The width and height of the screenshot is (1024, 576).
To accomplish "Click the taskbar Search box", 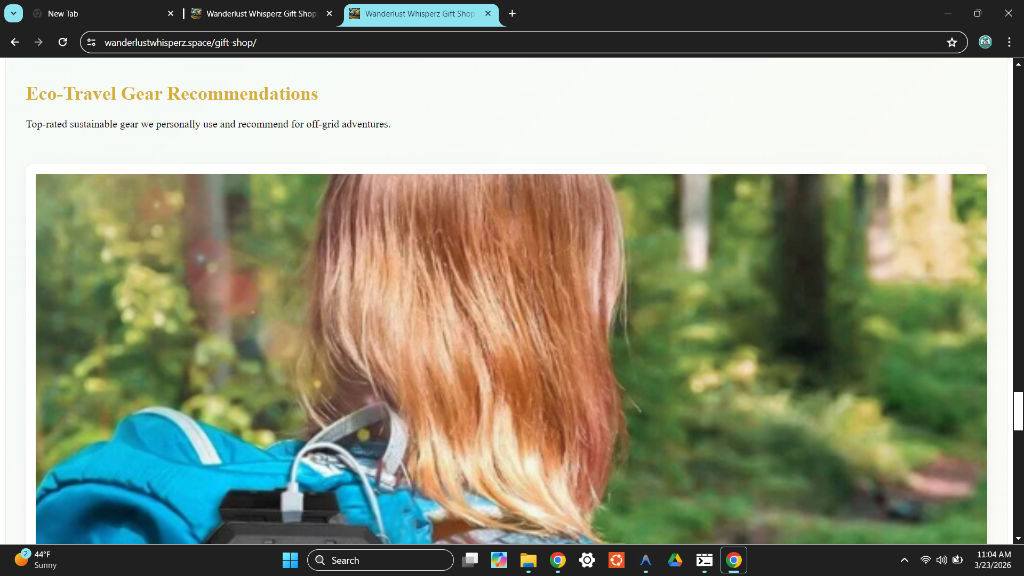I will click(380, 560).
